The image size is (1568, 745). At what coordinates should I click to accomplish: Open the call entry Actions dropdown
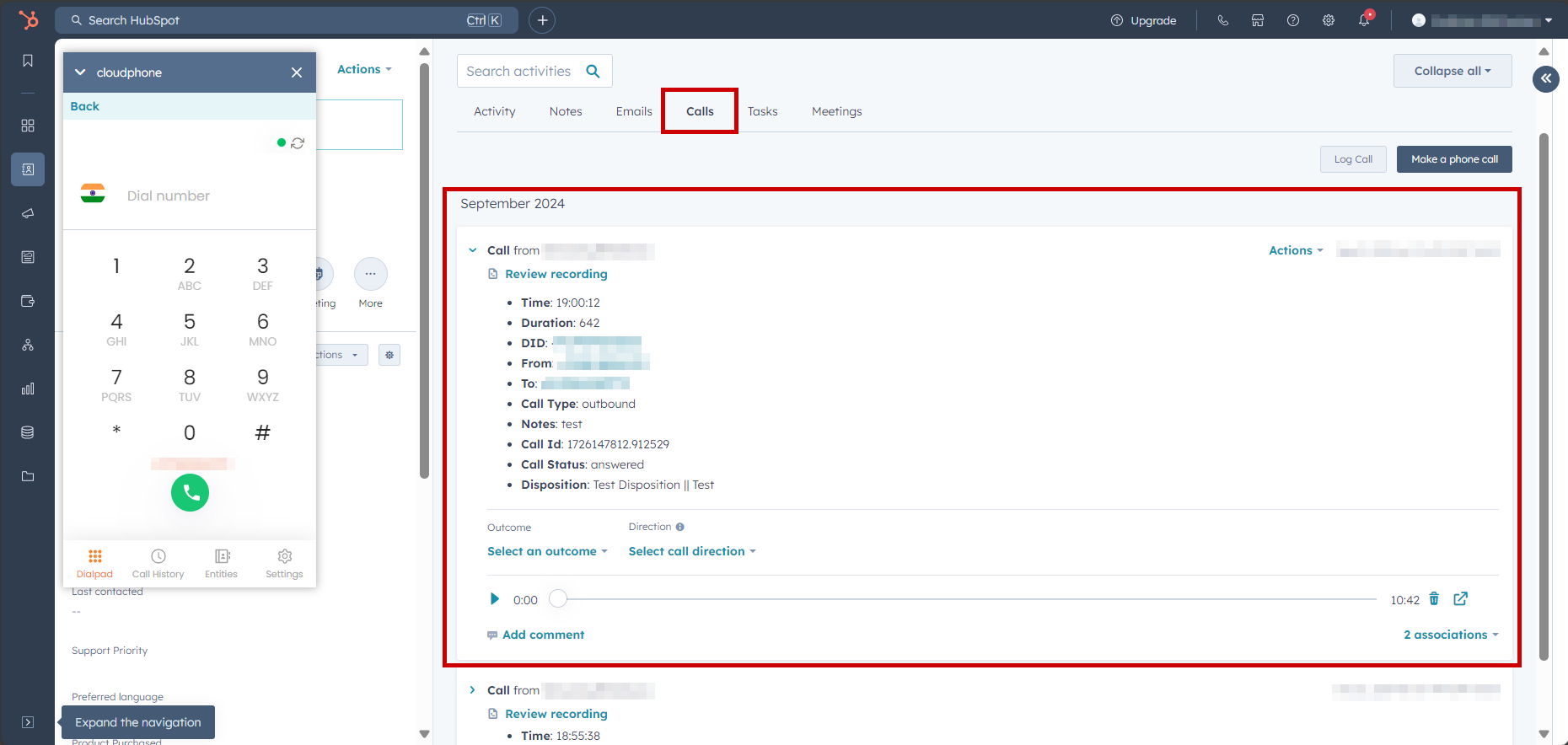click(x=1296, y=250)
